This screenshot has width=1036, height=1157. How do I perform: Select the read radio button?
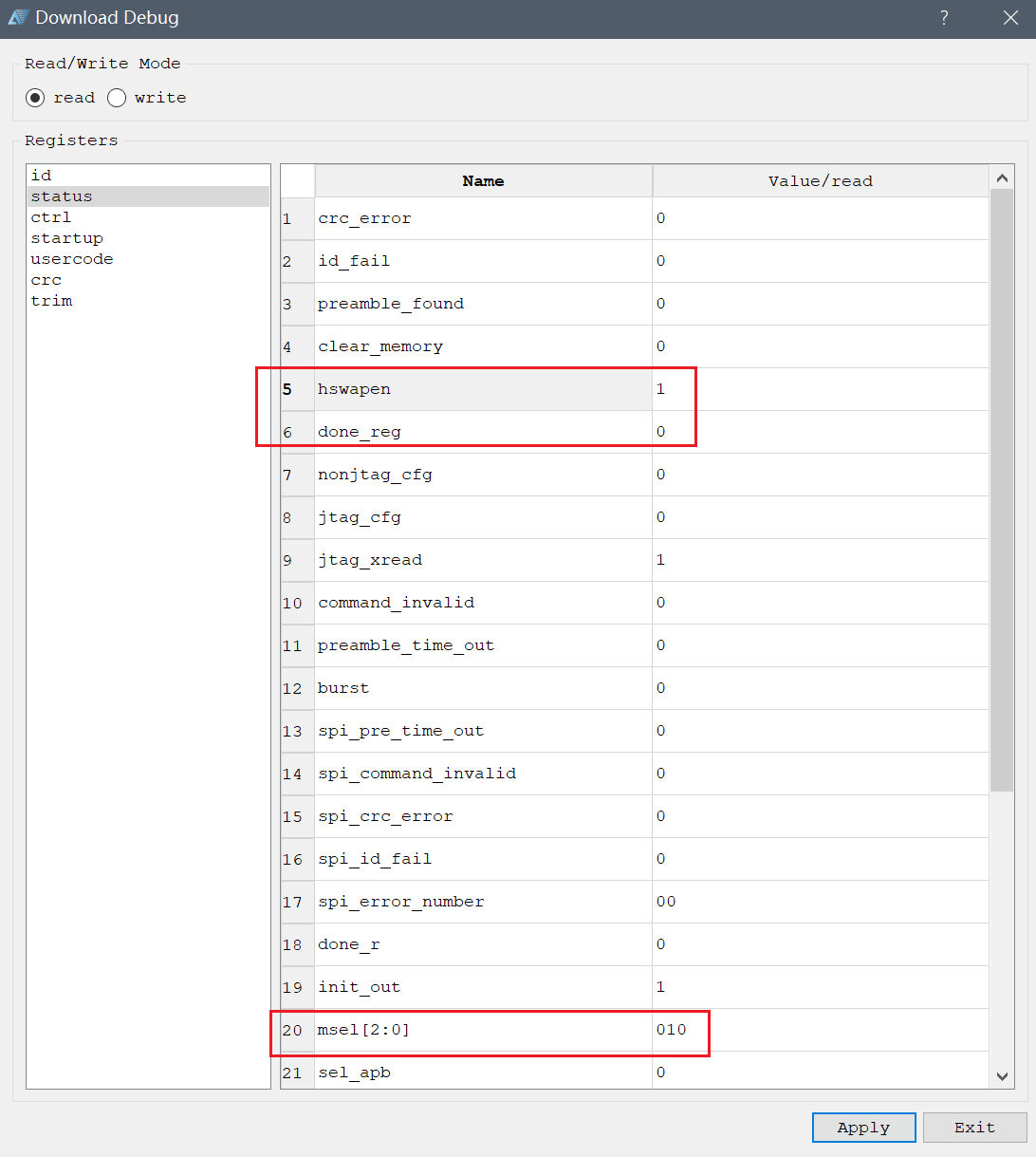35,98
